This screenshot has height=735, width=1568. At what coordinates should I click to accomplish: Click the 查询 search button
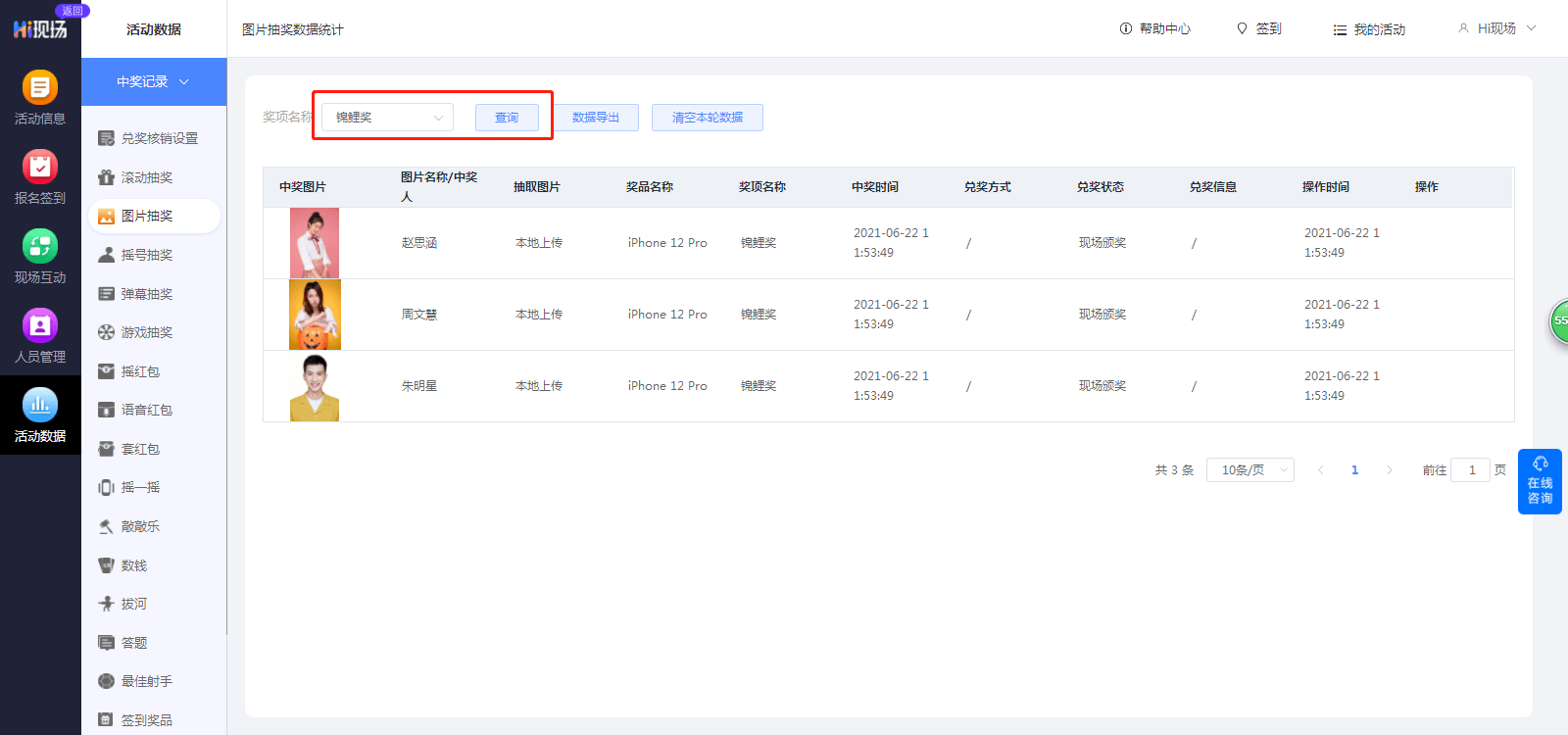tap(507, 118)
